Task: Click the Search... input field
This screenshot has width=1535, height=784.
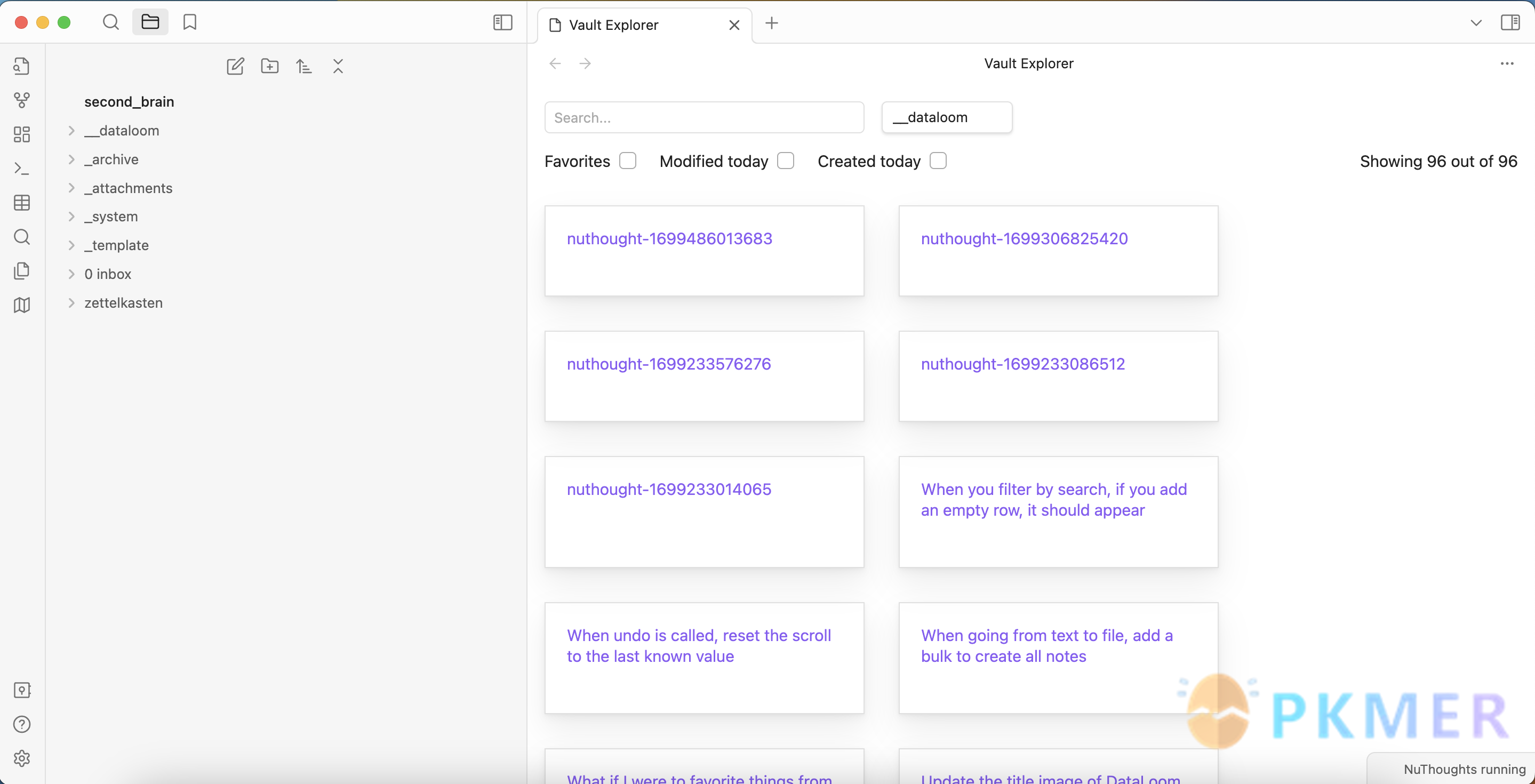Action: [x=703, y=117]
